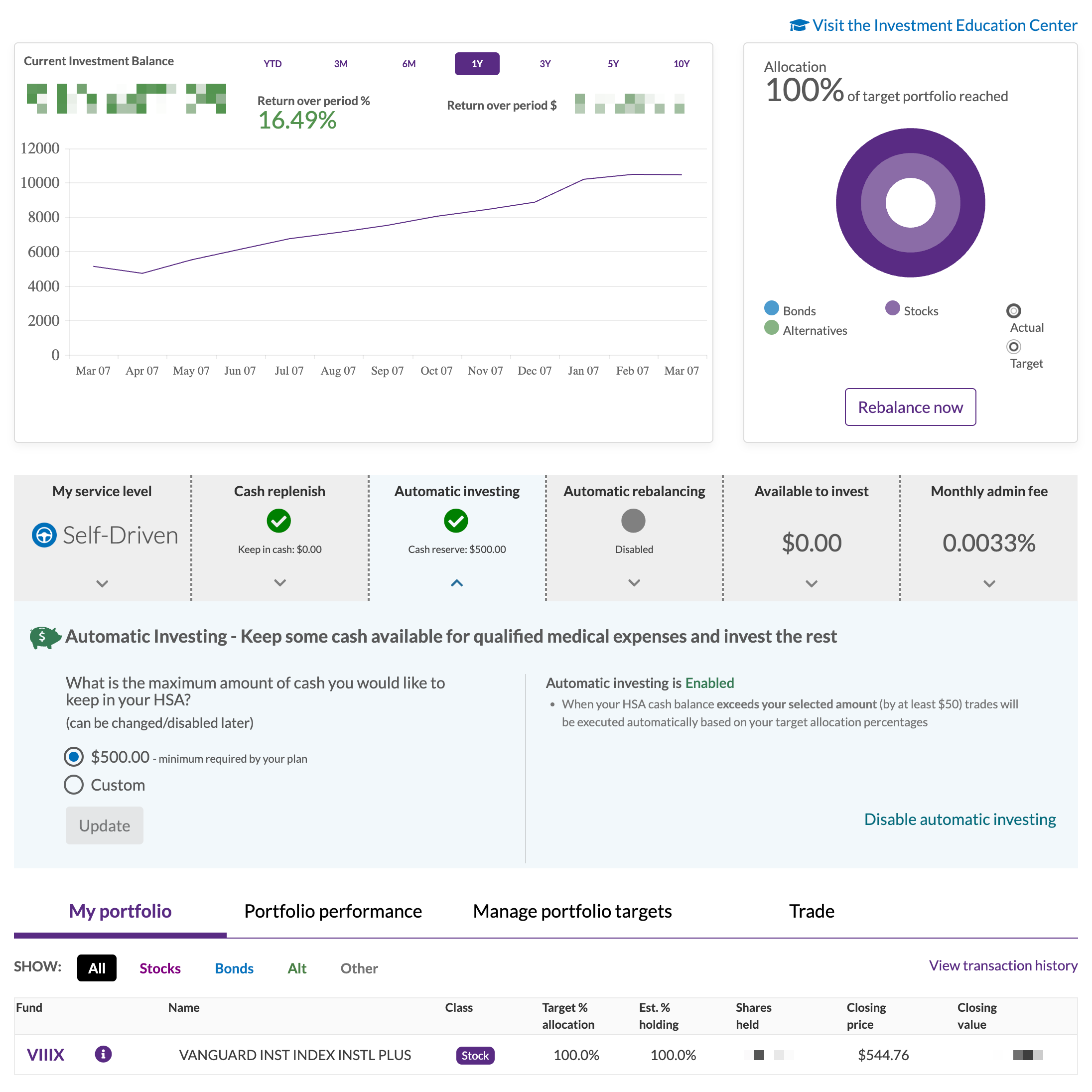Image resolution: width=1092 pixels, height=1092 pixels.
Task: Expand the My service level panel chevron
Action: click(x=102, y=583)
